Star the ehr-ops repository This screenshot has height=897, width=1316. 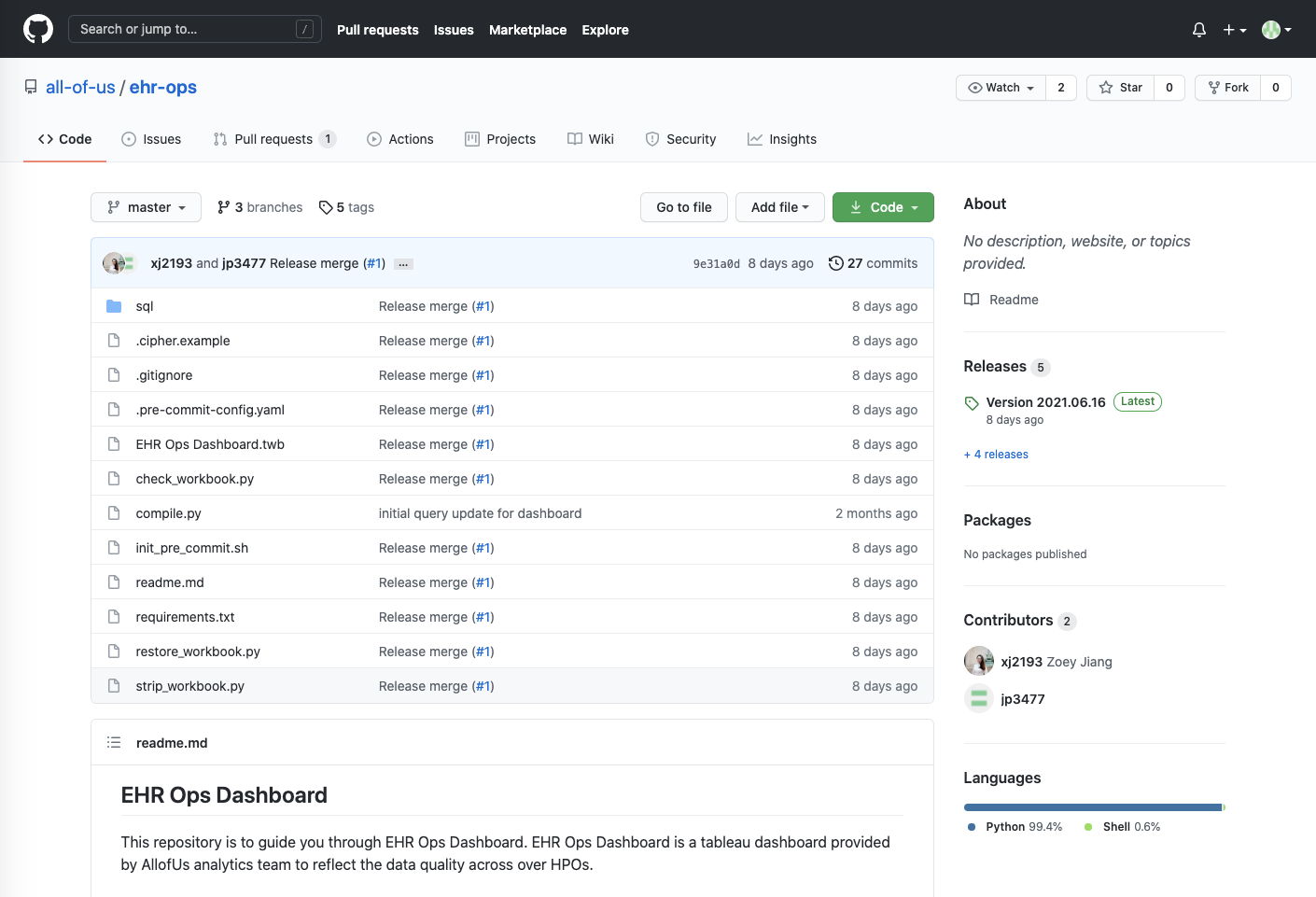click(1121, 88)
